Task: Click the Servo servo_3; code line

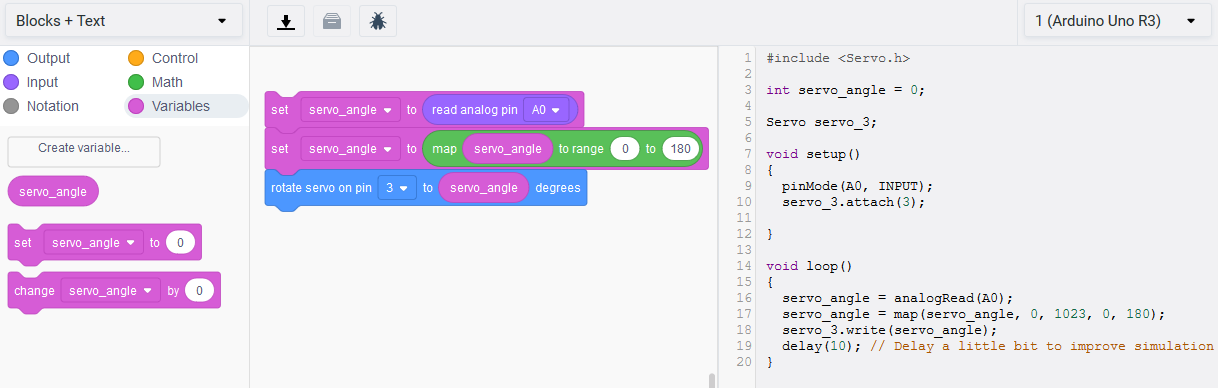Action: [822, 122]
